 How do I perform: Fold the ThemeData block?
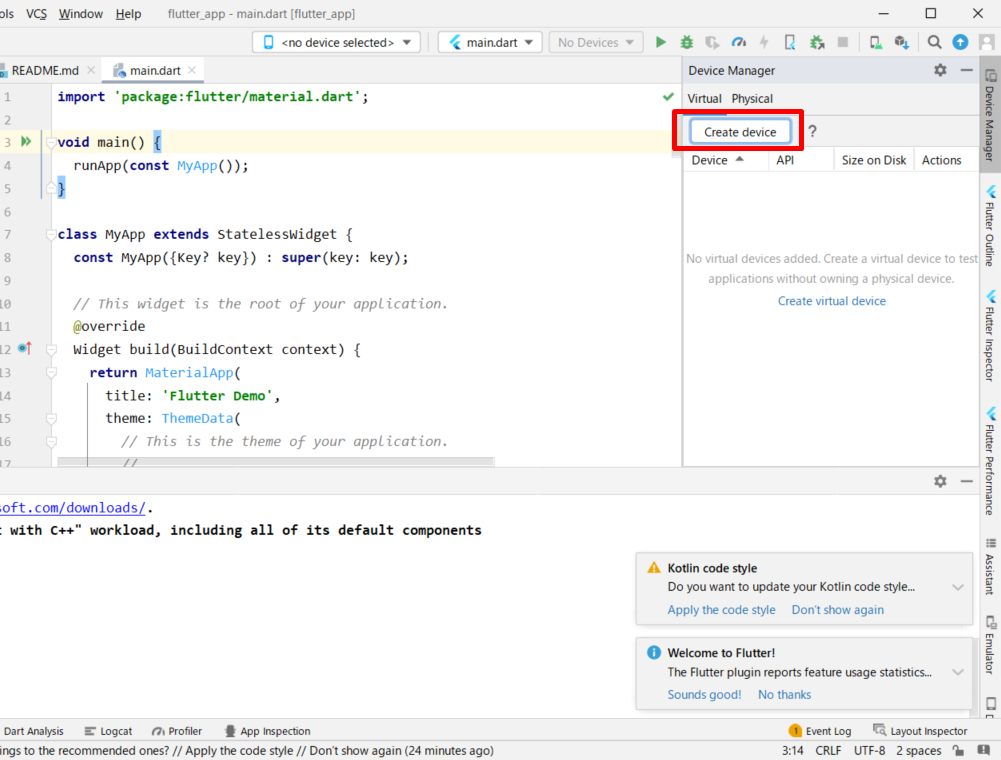click(x=51, y=418)
